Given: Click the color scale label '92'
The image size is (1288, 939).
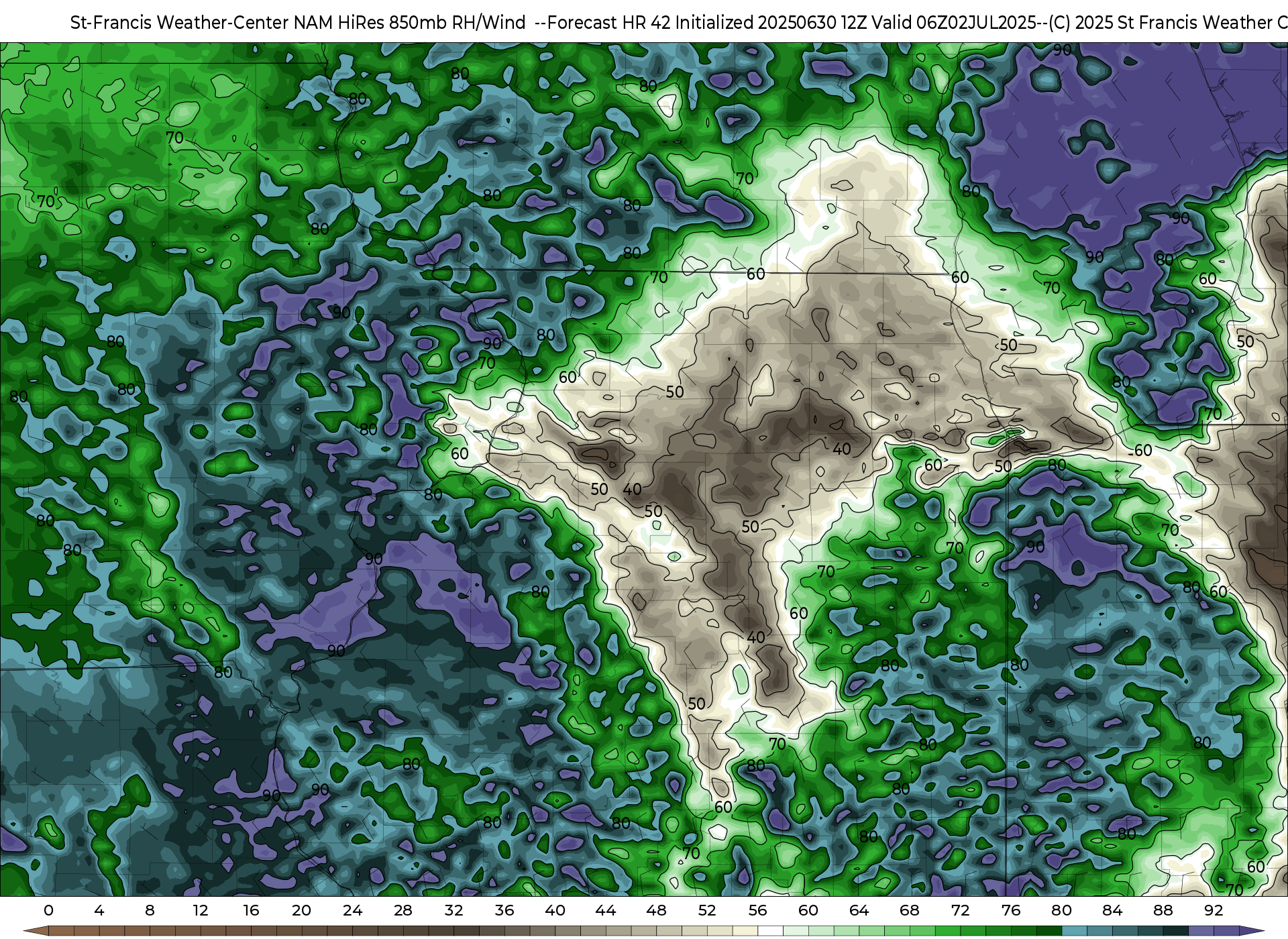Looking at the screenshot, I should (x=1214, y=910).
